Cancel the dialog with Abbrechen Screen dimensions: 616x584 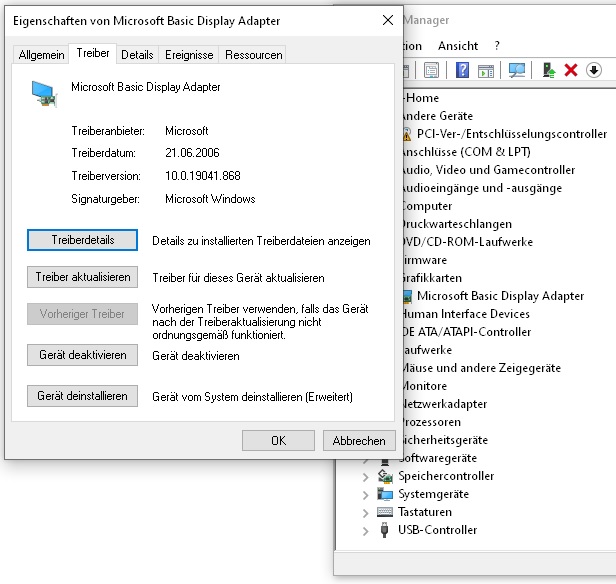[x=359, y=441]
